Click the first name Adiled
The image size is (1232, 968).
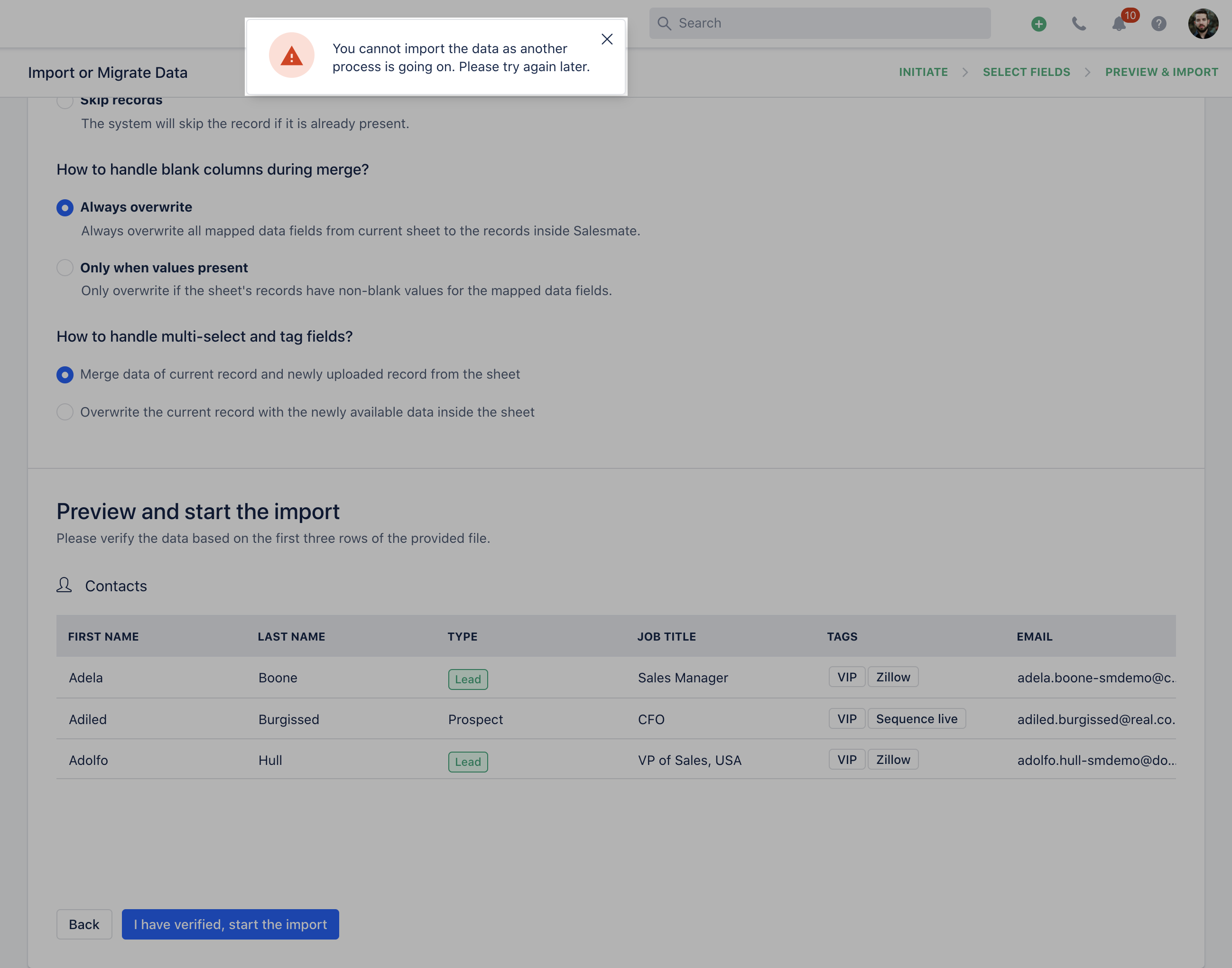point(88,719)
